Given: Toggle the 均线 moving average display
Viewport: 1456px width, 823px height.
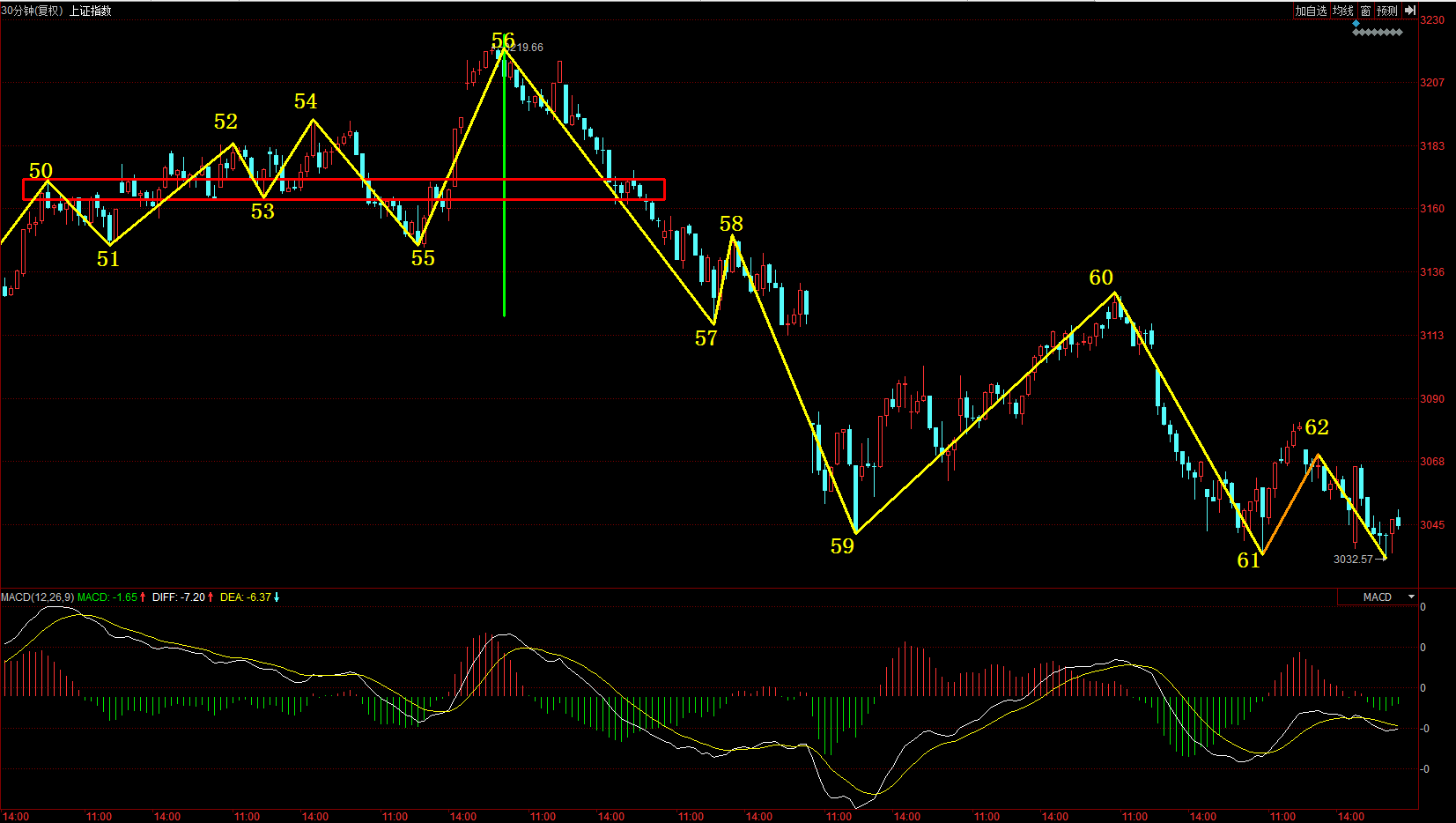Looking at the screenshot, I should 1342,11.
